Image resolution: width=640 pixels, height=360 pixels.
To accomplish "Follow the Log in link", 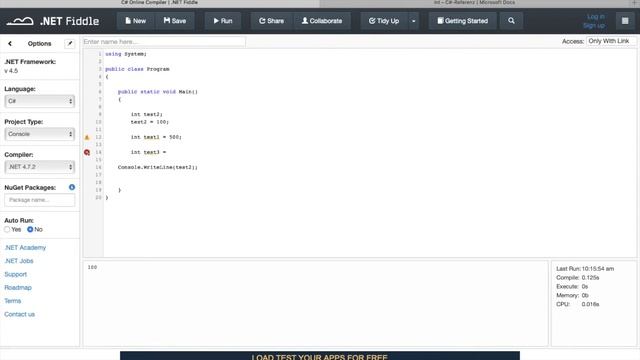I will (x=596, y=17).
